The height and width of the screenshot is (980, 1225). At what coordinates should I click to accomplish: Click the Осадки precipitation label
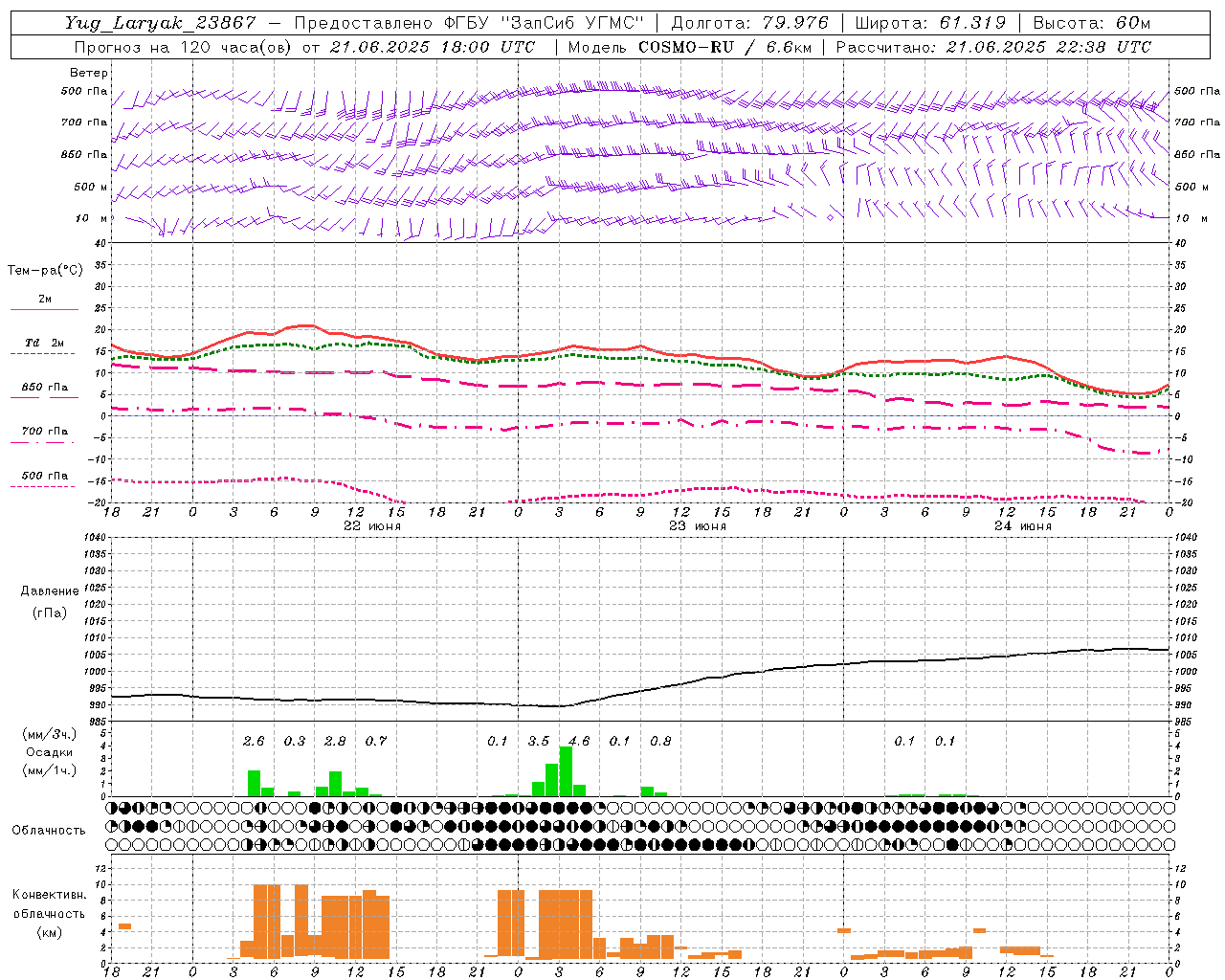50,752
